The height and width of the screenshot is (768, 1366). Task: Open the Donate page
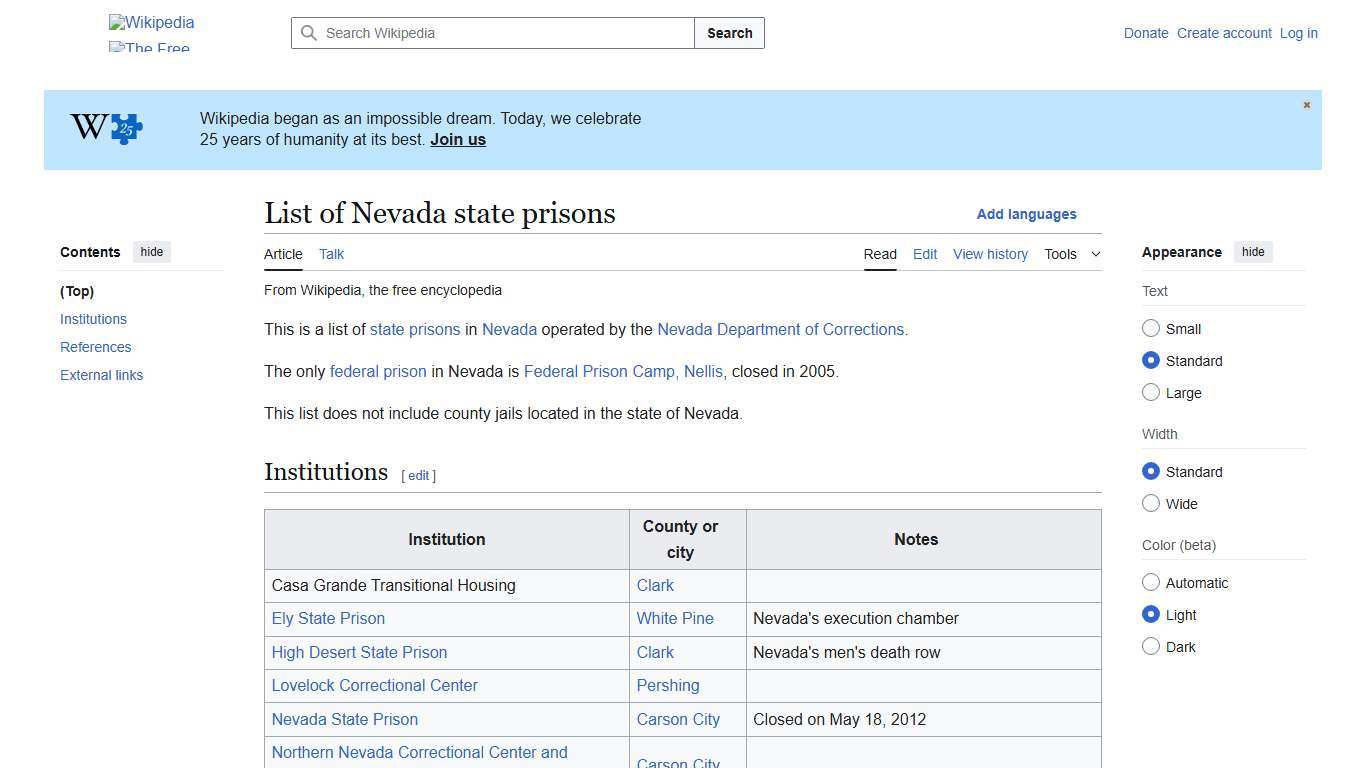click(1146, 33)
